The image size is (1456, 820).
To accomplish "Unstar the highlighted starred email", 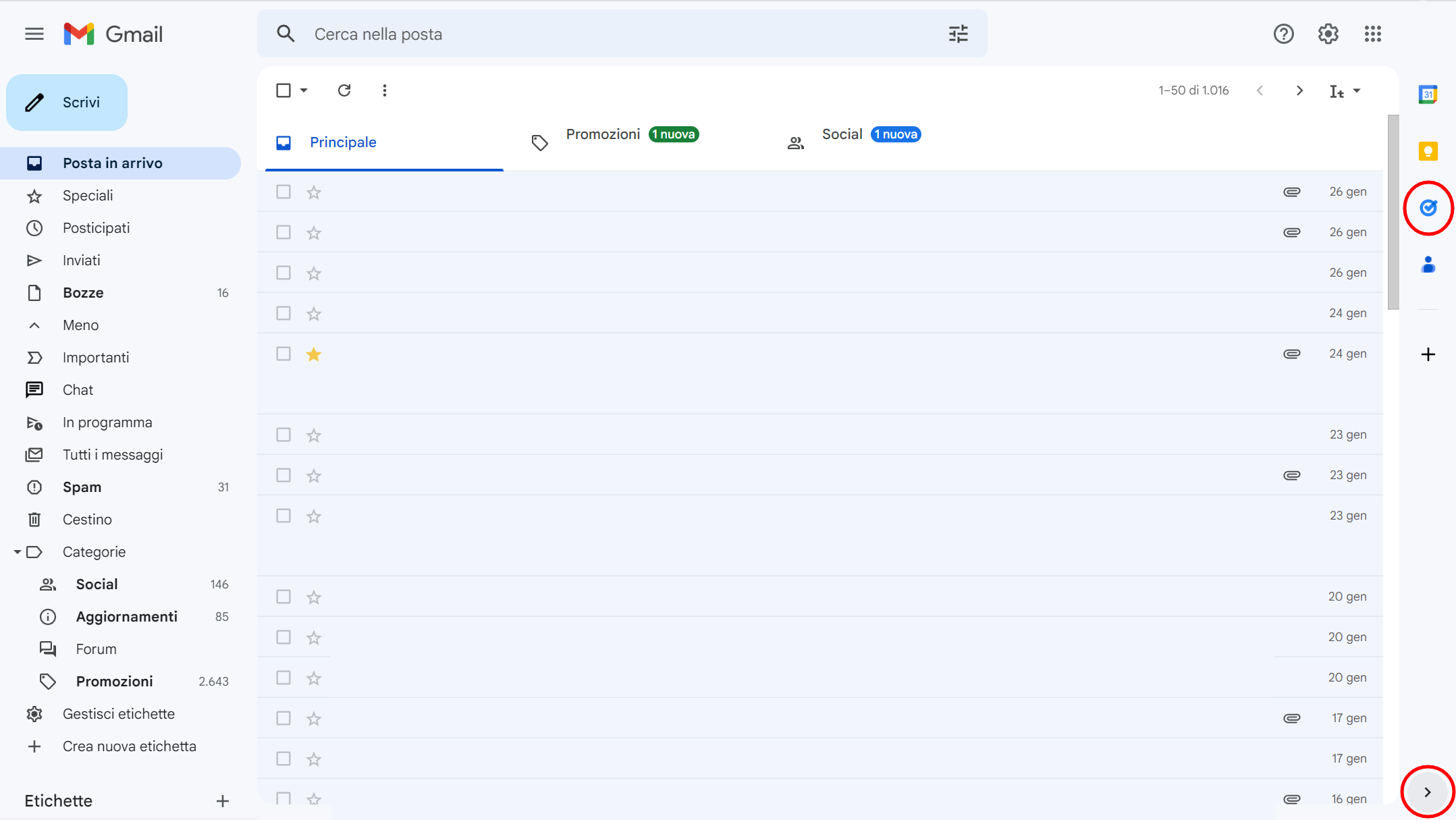I will pos(313,354).
